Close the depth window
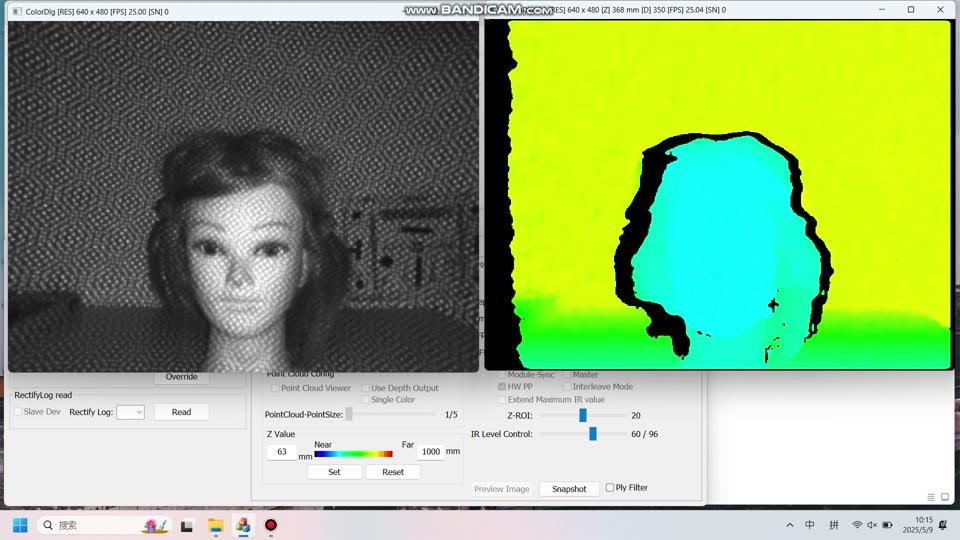Image resolution: width=960 pixels, height=540 pixels. [x=940, y=10]
